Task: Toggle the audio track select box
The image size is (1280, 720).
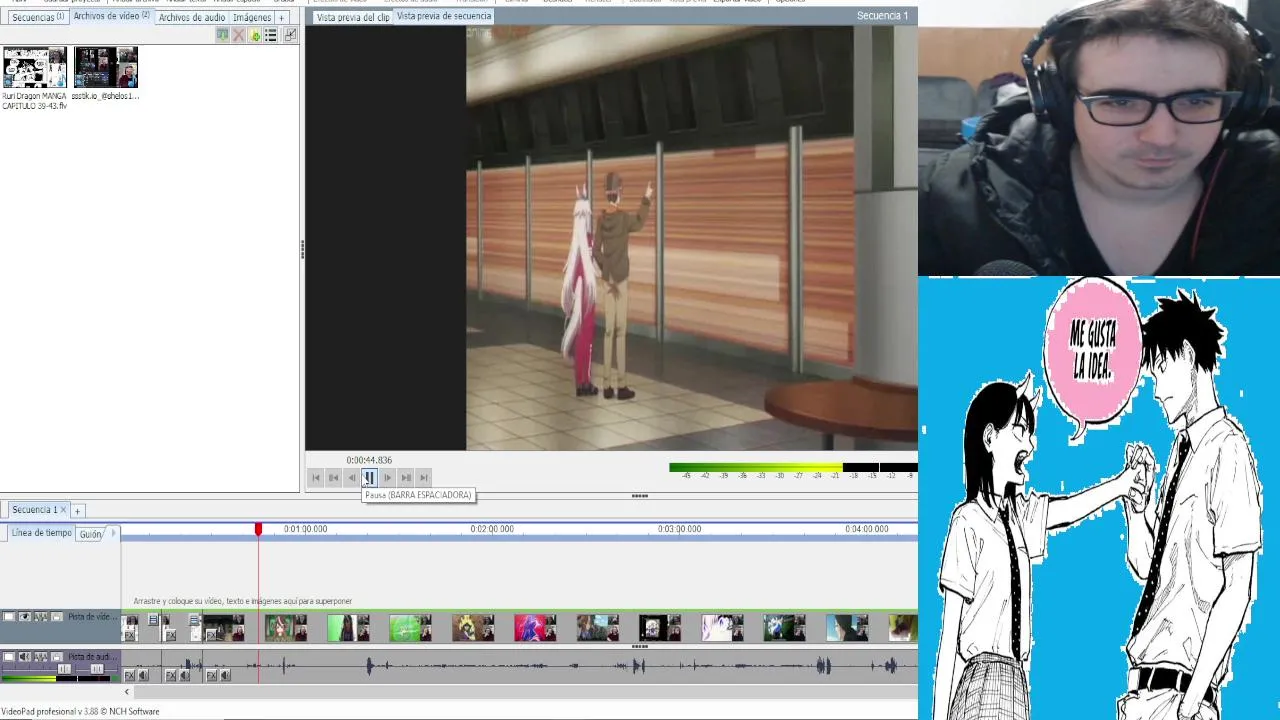Action: point(9,657)
